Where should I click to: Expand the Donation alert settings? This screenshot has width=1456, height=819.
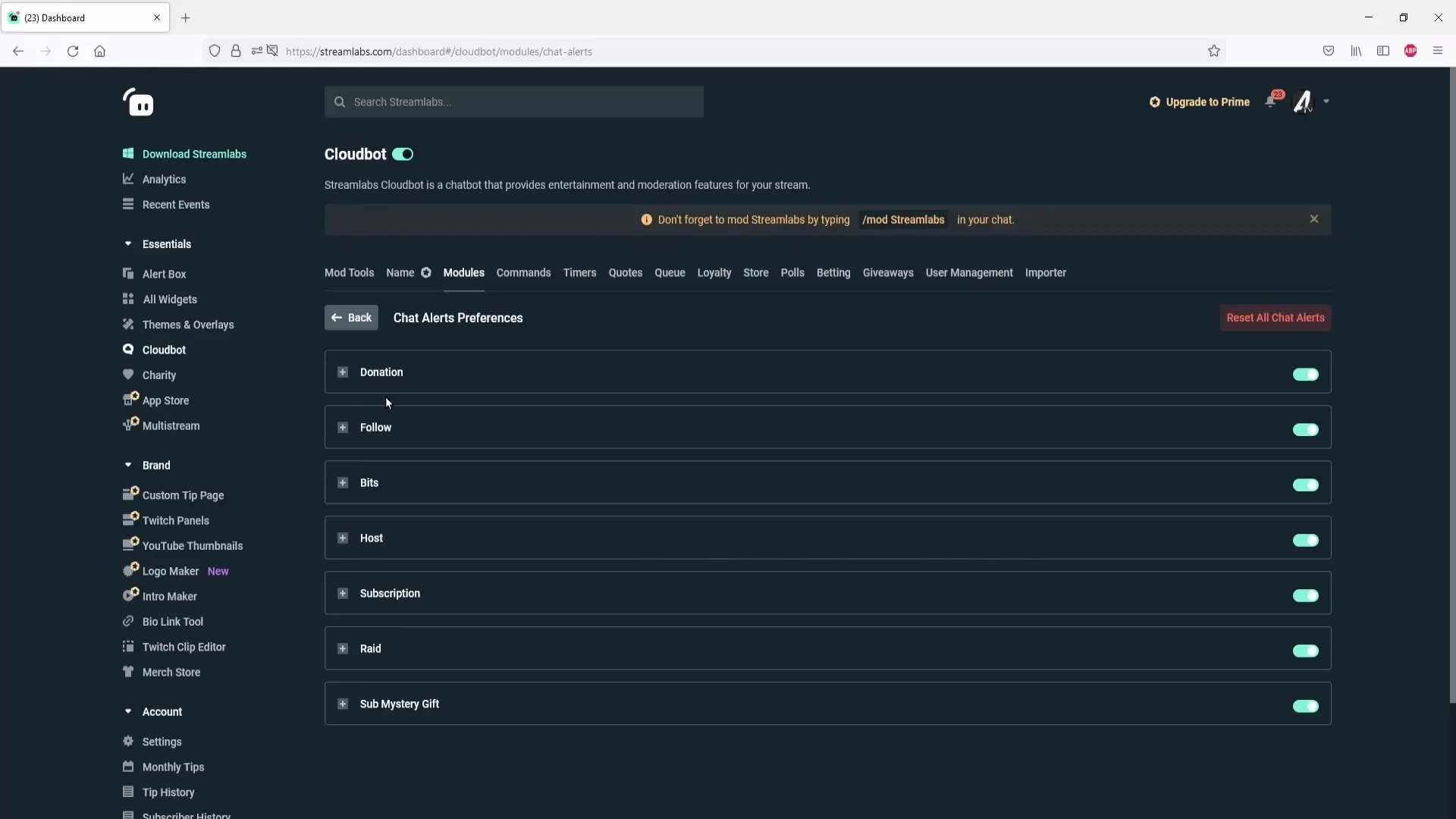[343, 372]
